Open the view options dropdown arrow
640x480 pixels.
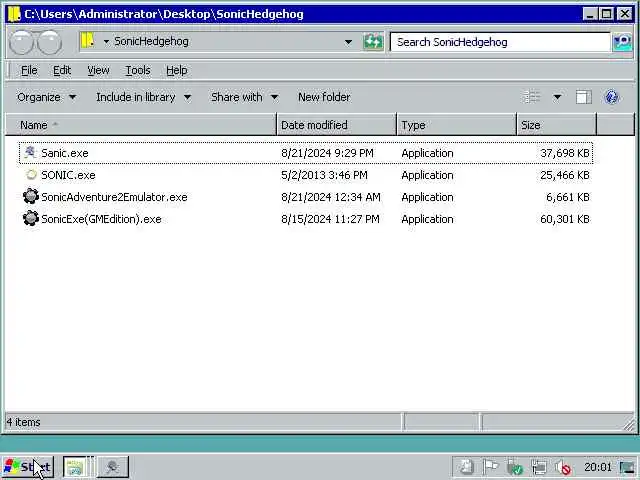[557, 97]
